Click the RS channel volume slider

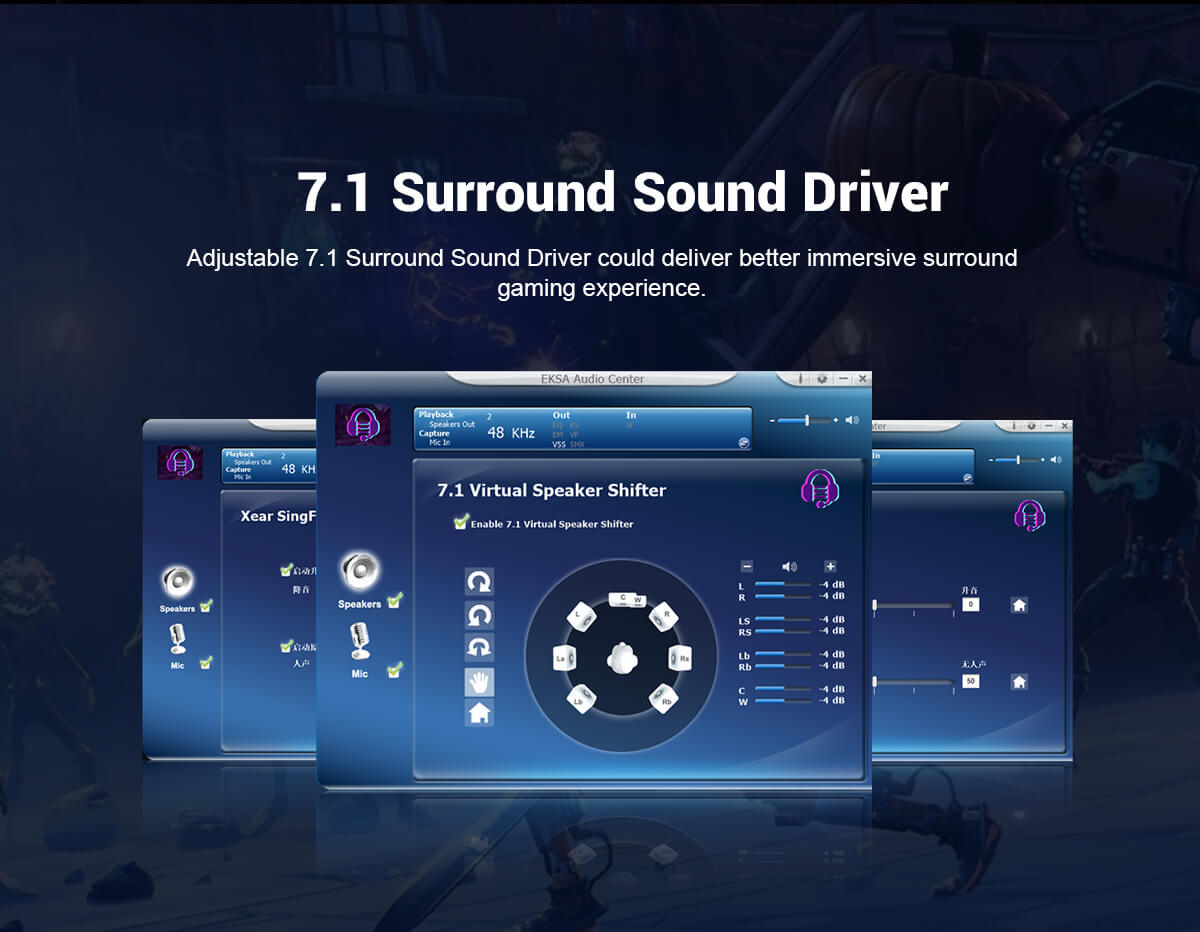click(783, 631)
